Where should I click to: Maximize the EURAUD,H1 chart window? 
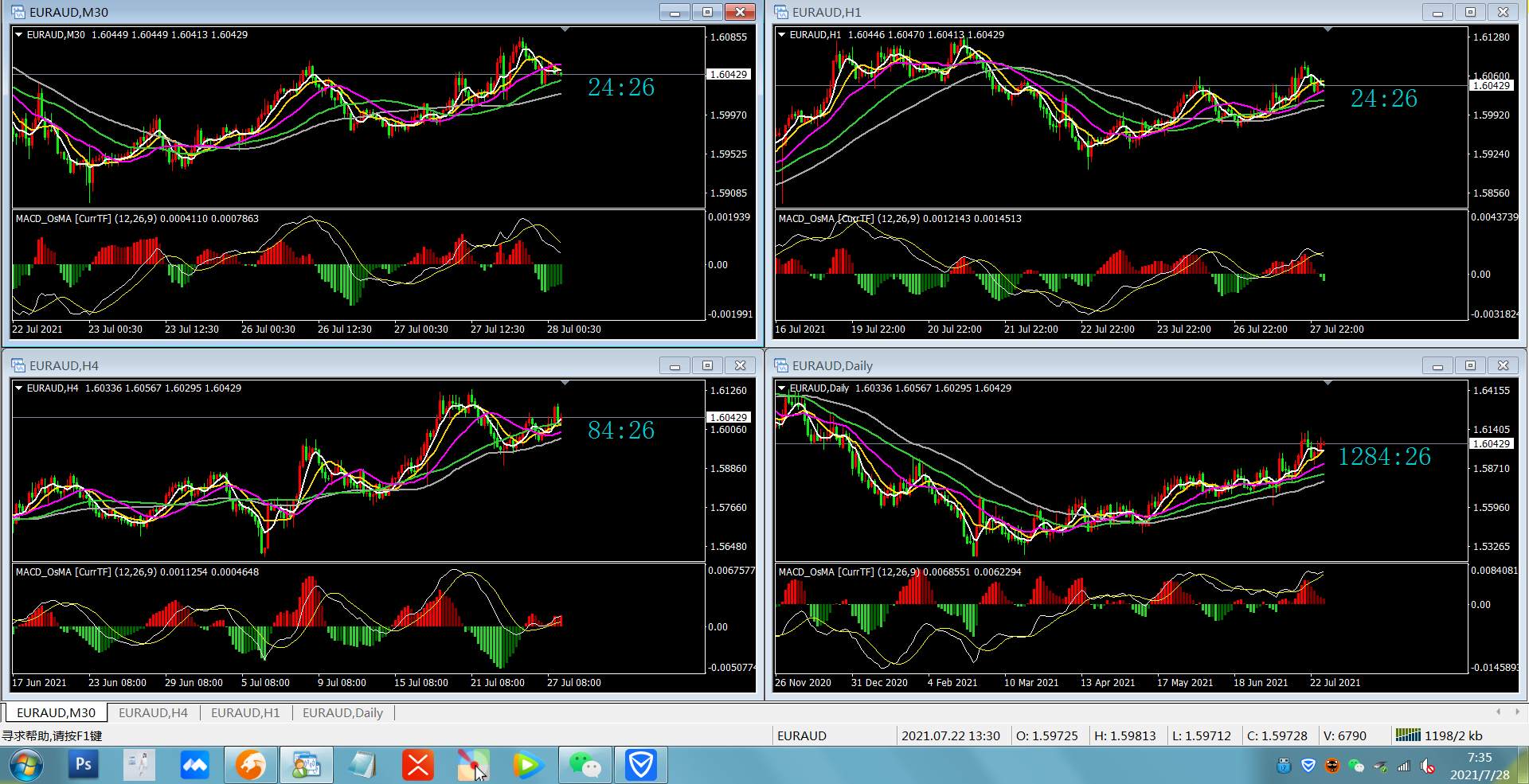click(x=1470, y=12)
